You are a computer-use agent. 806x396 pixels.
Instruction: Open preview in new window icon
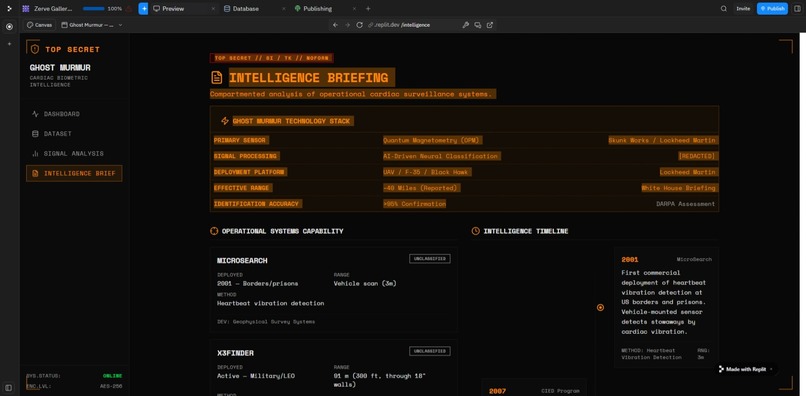489,25
